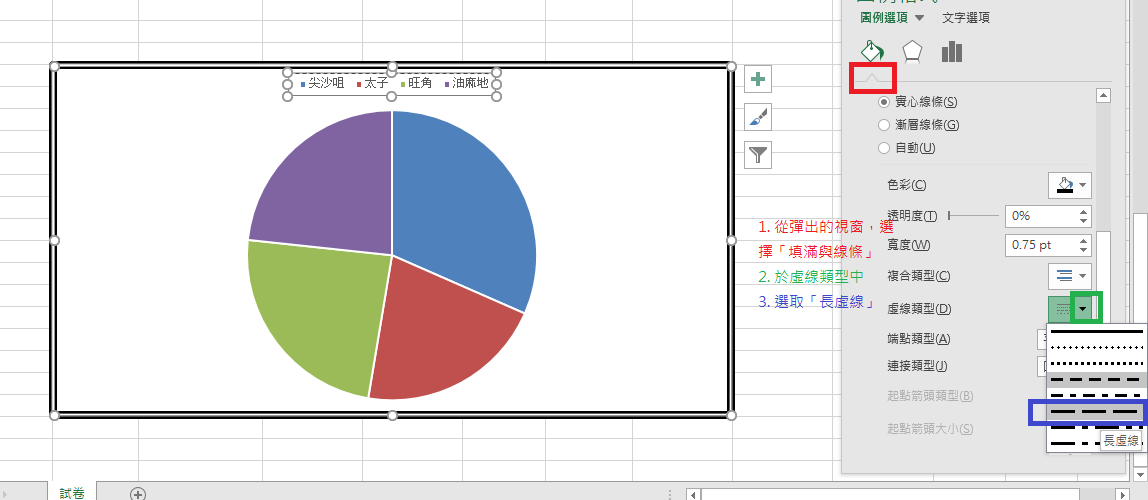Click the 旺角 legend entry
Screen dimensions: 1148x500
(416, 83)
